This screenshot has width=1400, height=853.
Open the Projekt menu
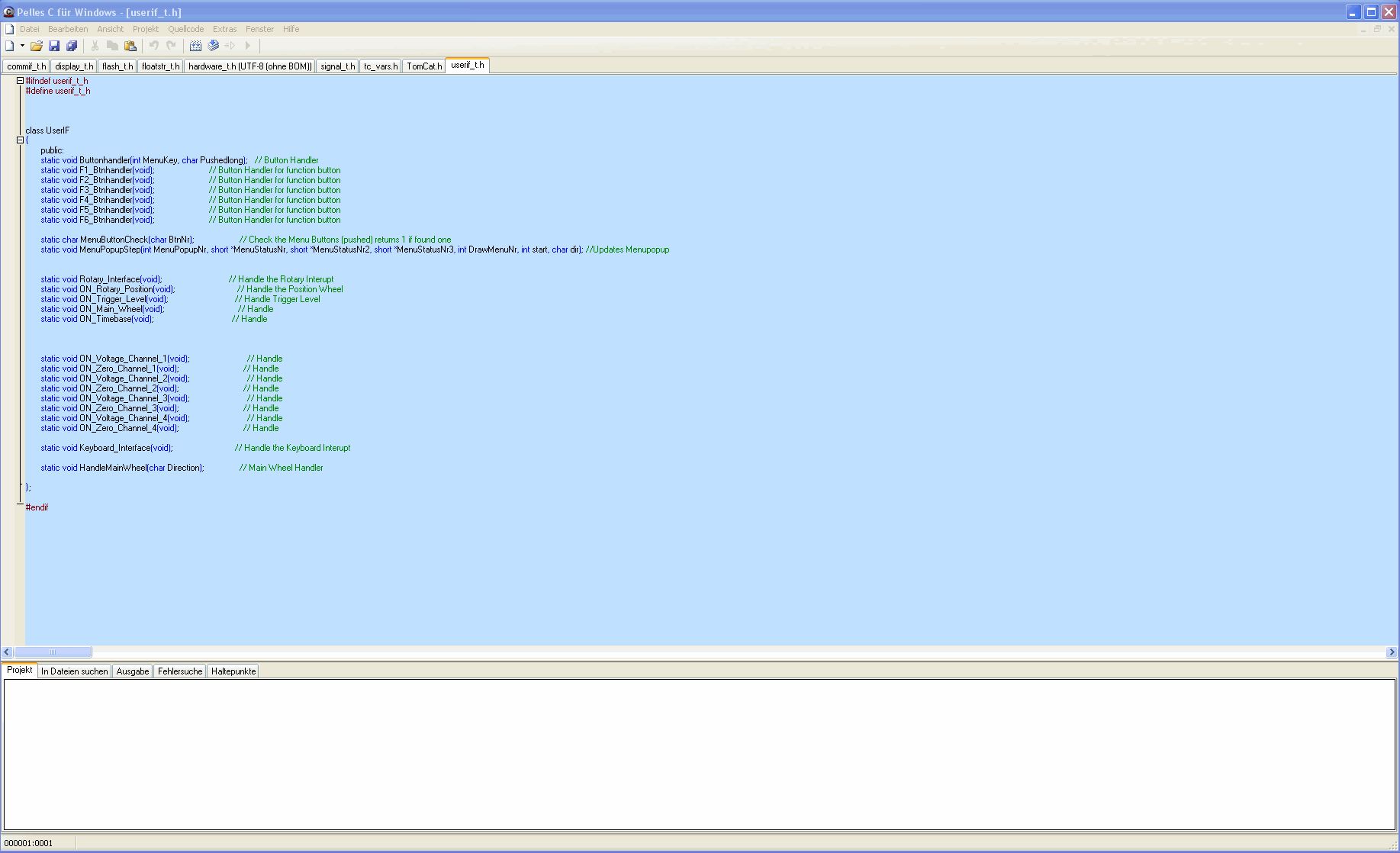coord(146,29)
